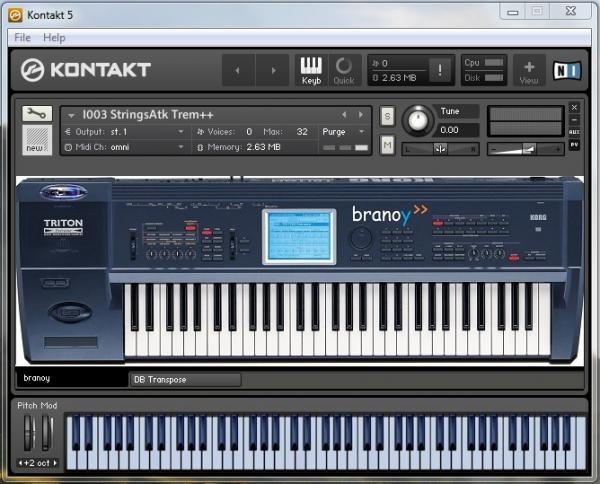The image size is (600, 484).
Task: Click the TRITON label on keyboard
Action: point(63,223)
